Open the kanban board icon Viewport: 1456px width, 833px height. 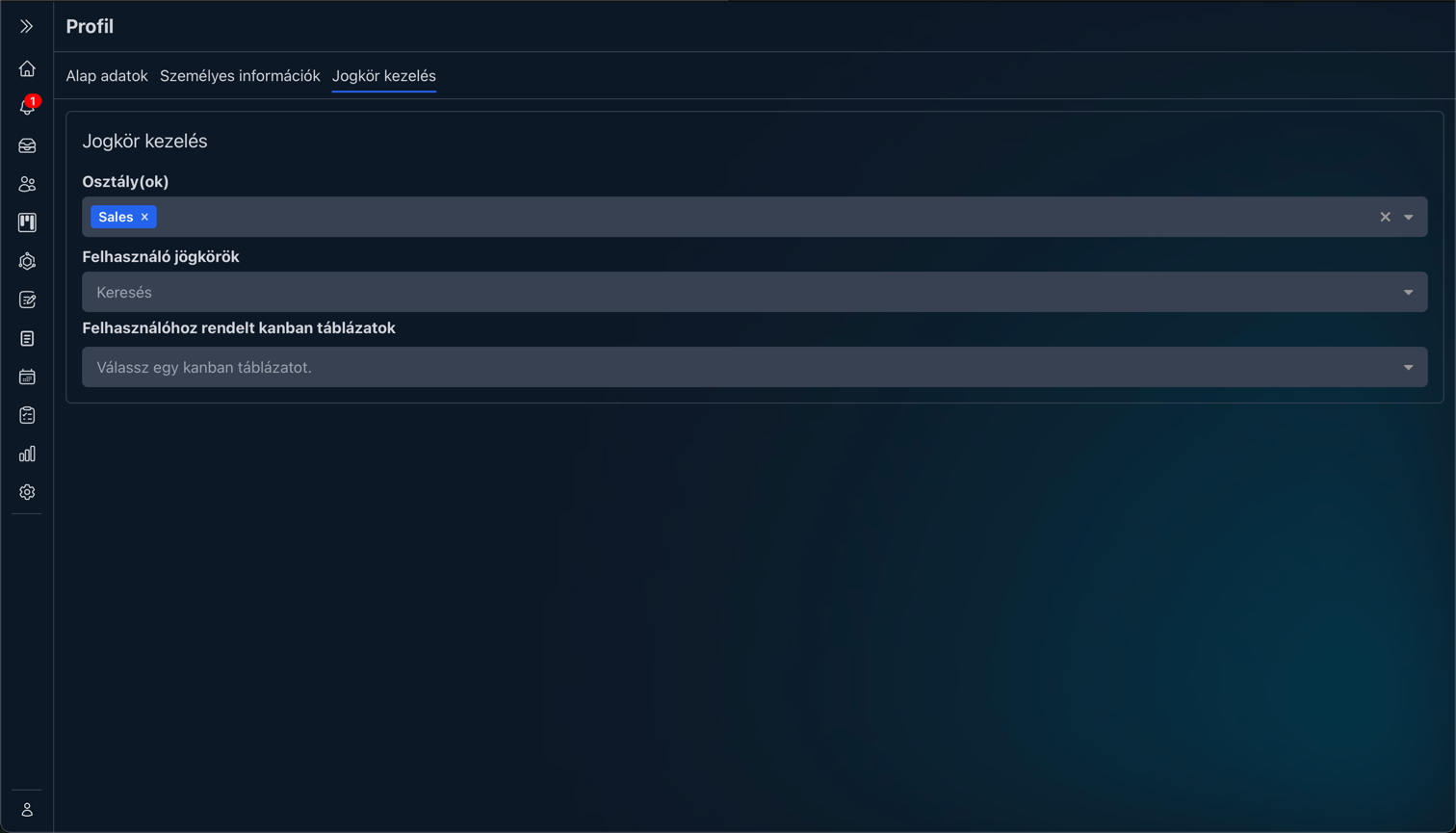[x=27, y=222]
